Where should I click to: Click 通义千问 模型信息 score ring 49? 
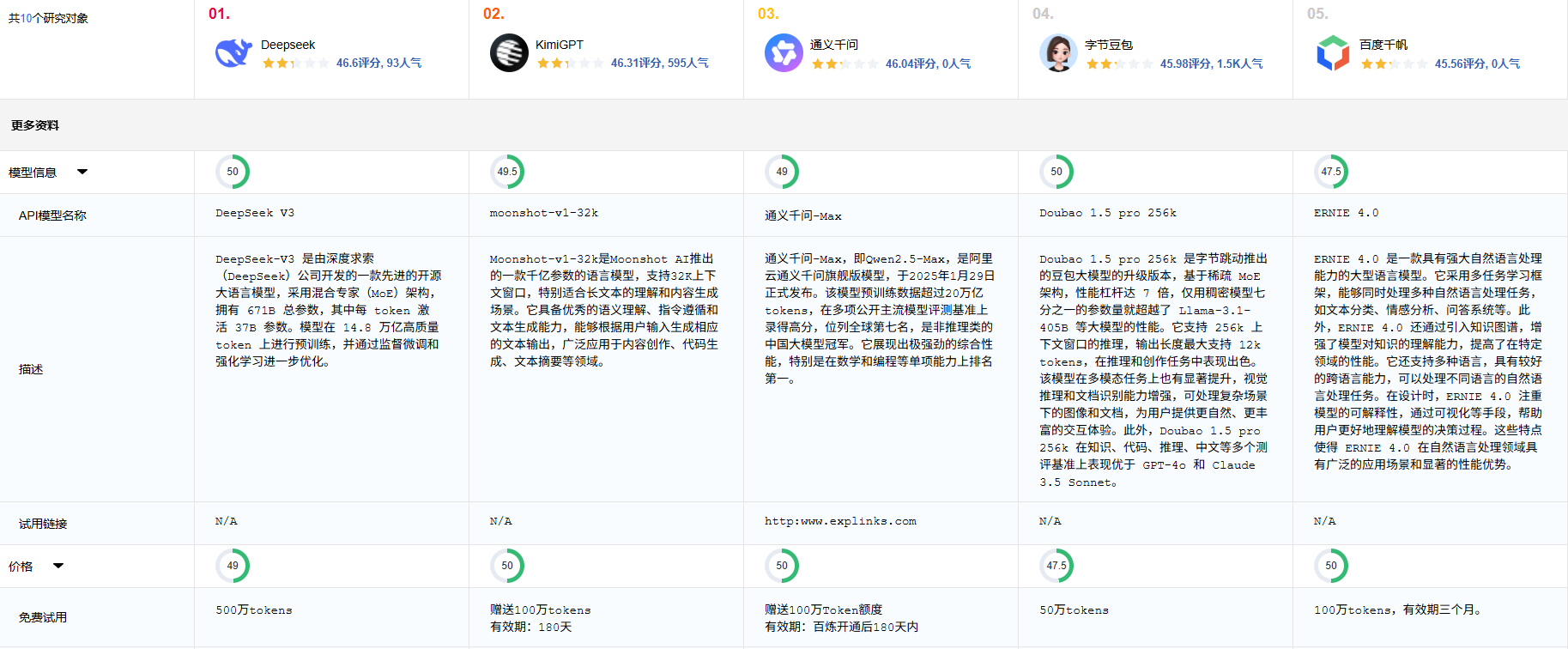(782, 172)
